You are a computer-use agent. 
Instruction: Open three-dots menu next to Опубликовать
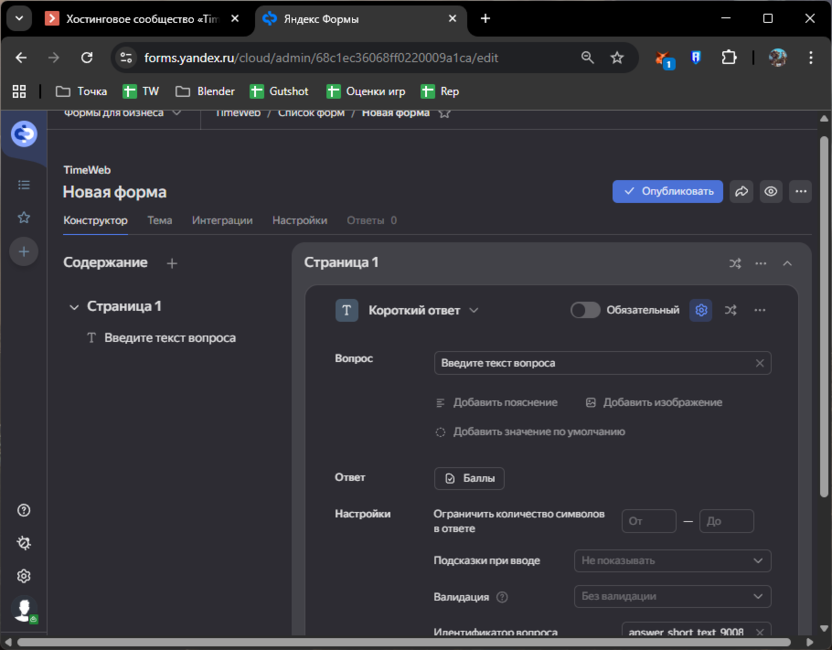(x=799, y=191)
